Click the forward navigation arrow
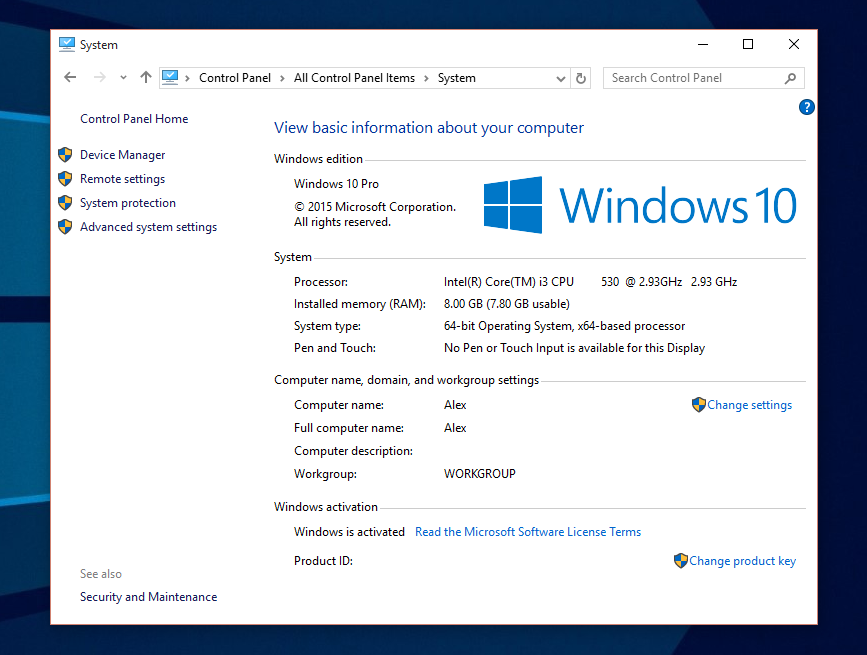 (x=100, y=77)
